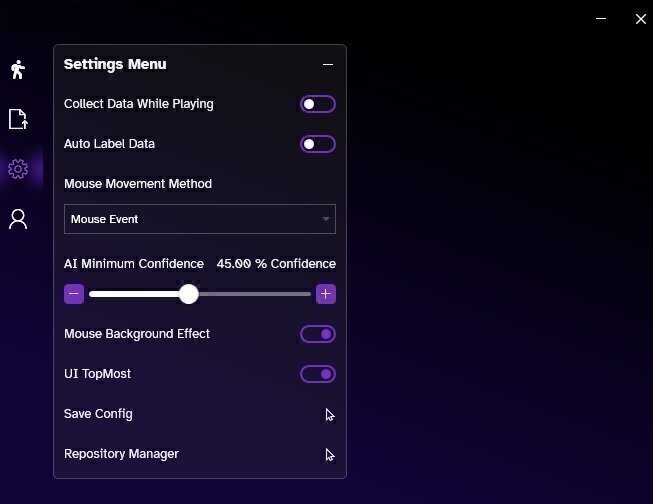Screen dimensions: 653x504
Task: Minimize the application window
Action: [x=602, y=19]
